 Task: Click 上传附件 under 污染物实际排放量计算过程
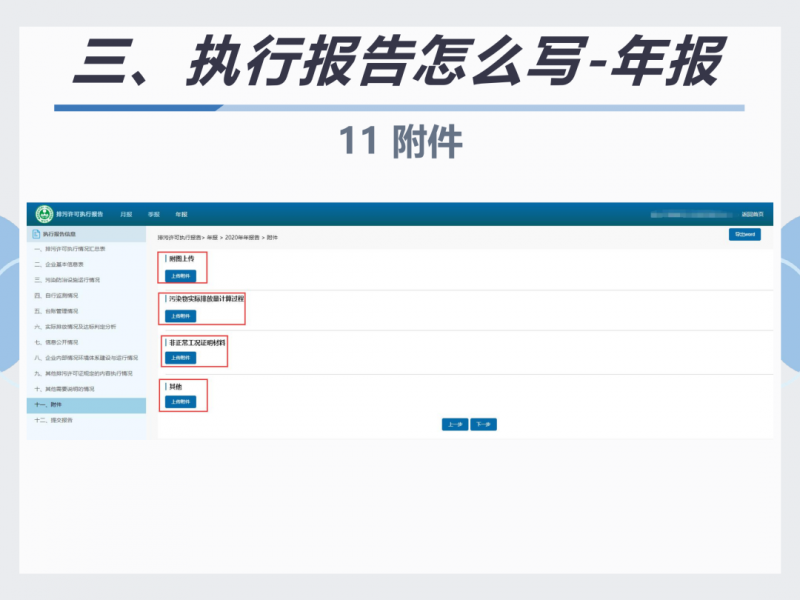181,316
